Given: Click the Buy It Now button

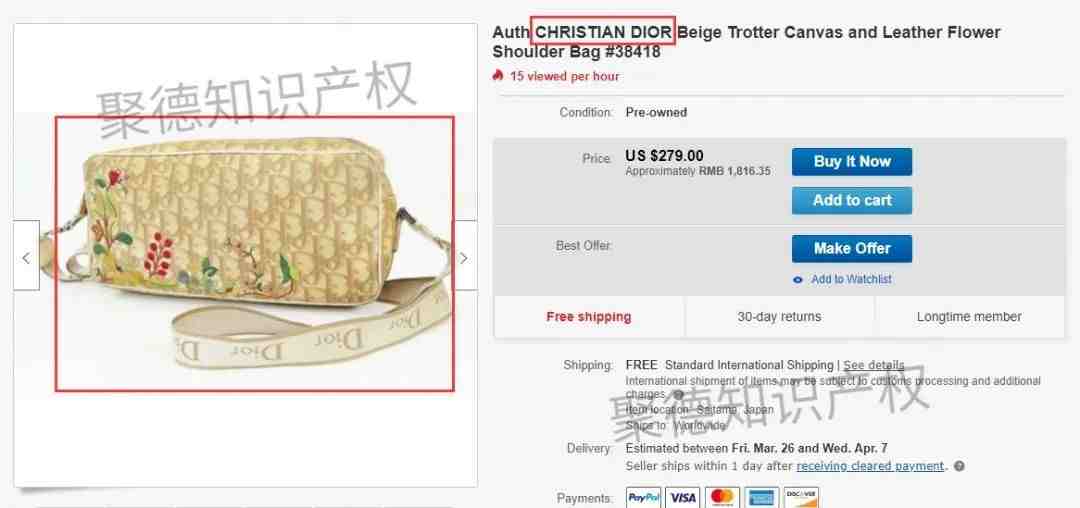Looking at the screenshot, I should (852, 162).
